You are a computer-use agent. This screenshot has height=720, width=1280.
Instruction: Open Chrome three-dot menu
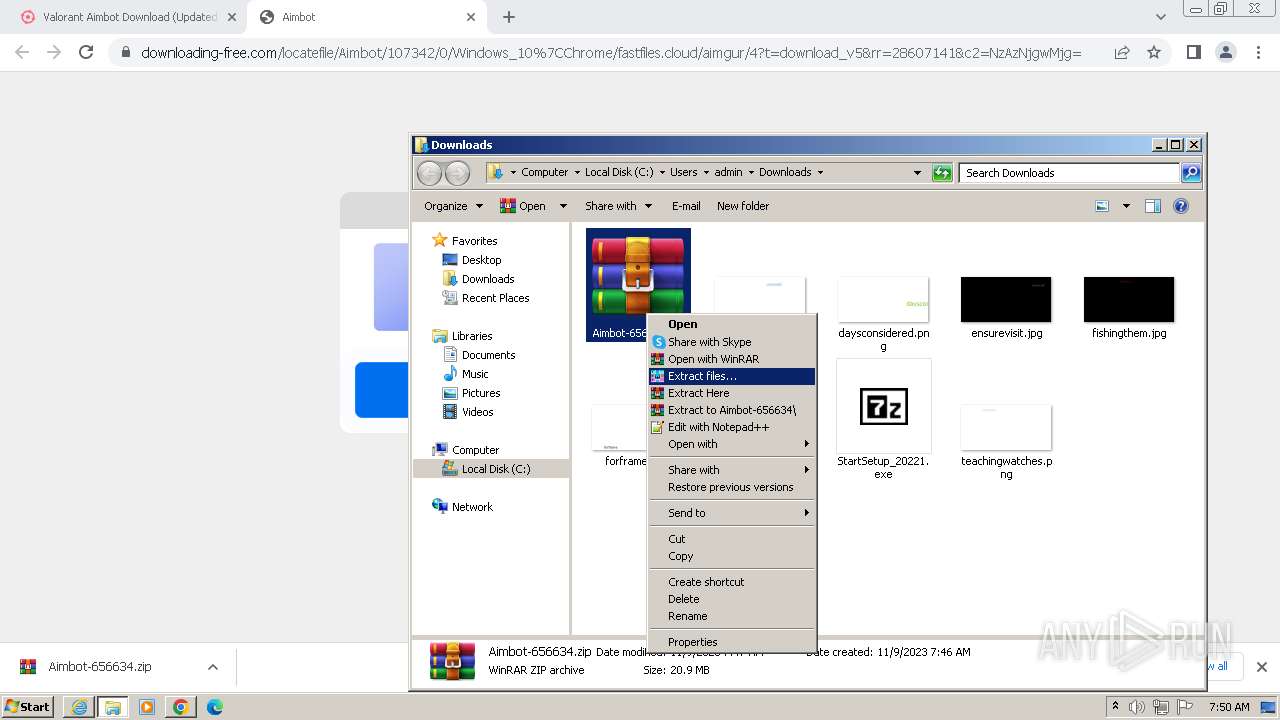[x=1258, y=52]
